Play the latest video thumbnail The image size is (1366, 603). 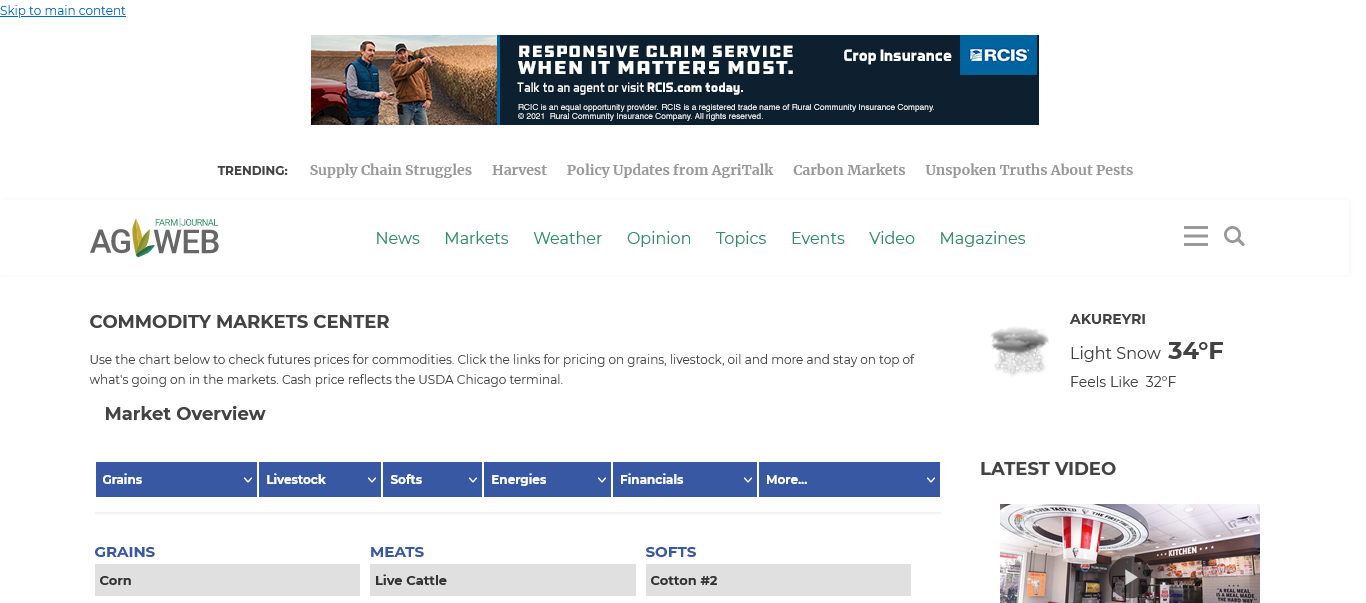tap(1129, 577)
